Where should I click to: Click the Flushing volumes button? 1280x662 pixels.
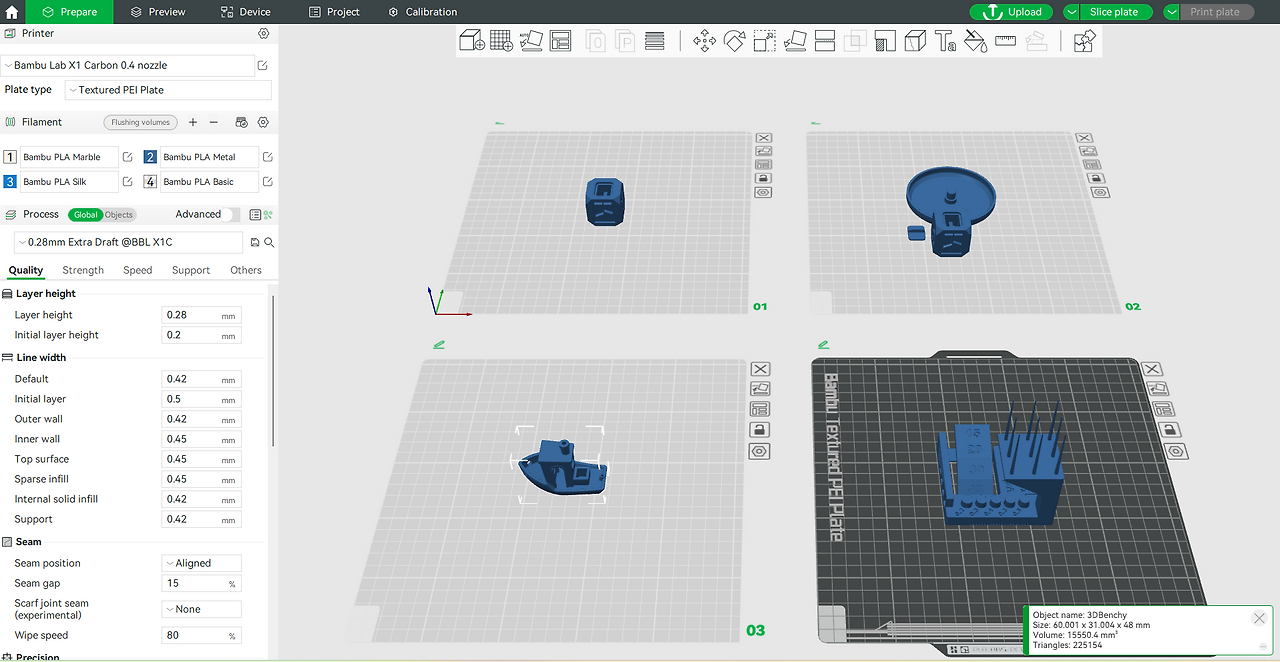click(140, 122)
